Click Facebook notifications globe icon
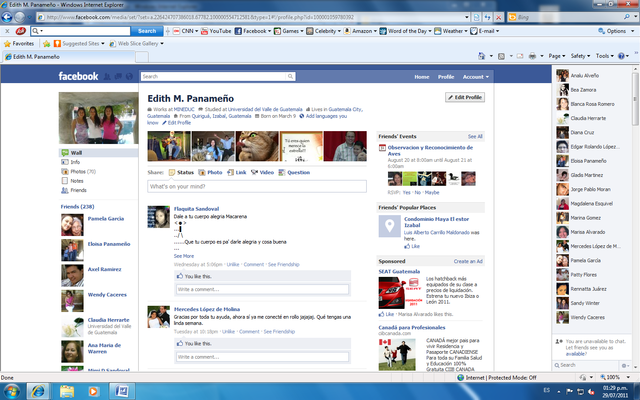This screenshot has width=640, height=400. (129, 76)
